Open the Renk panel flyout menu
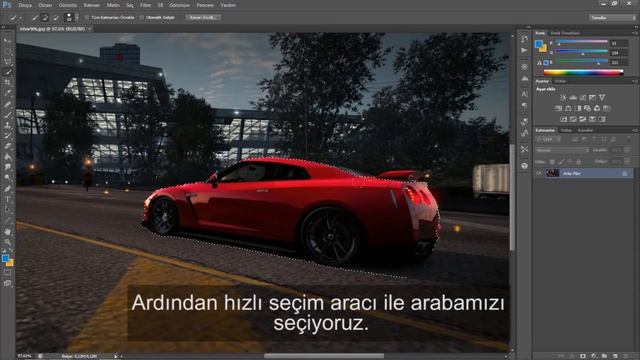Screen dimensions: 640x360 coord(634,33)
